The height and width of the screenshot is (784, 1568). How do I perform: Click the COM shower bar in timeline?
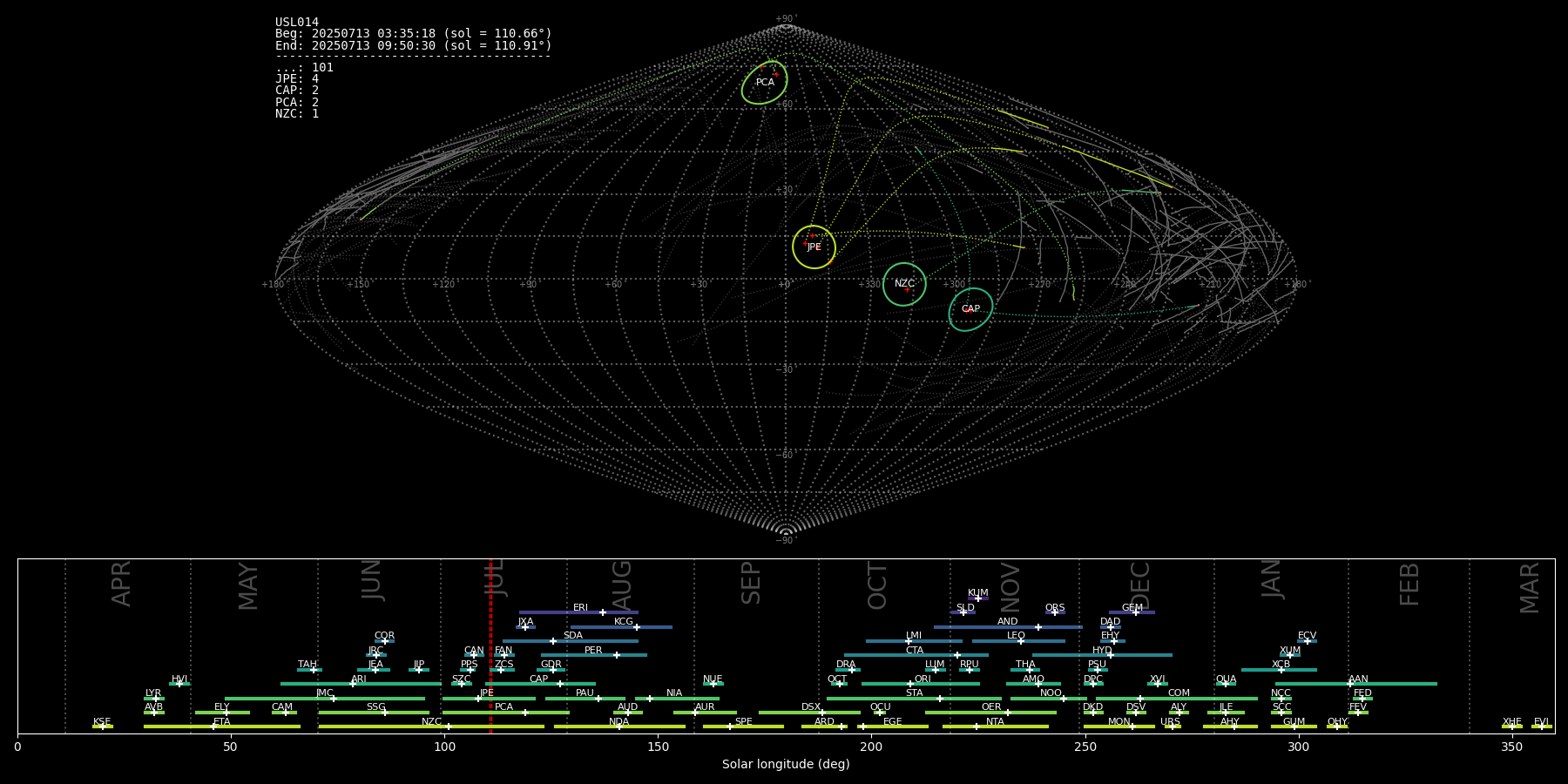pos(1177,698)
